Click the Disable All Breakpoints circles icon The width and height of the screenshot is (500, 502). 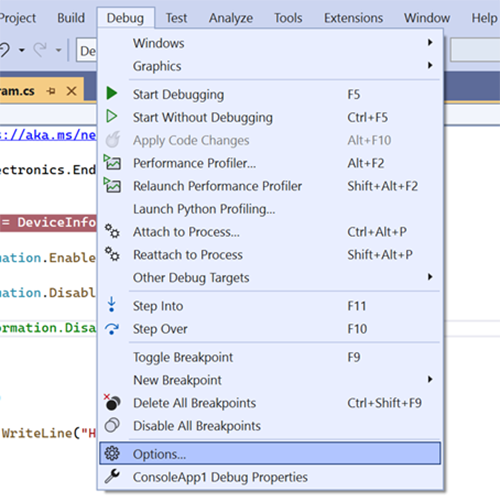click(x=112, y=425)
